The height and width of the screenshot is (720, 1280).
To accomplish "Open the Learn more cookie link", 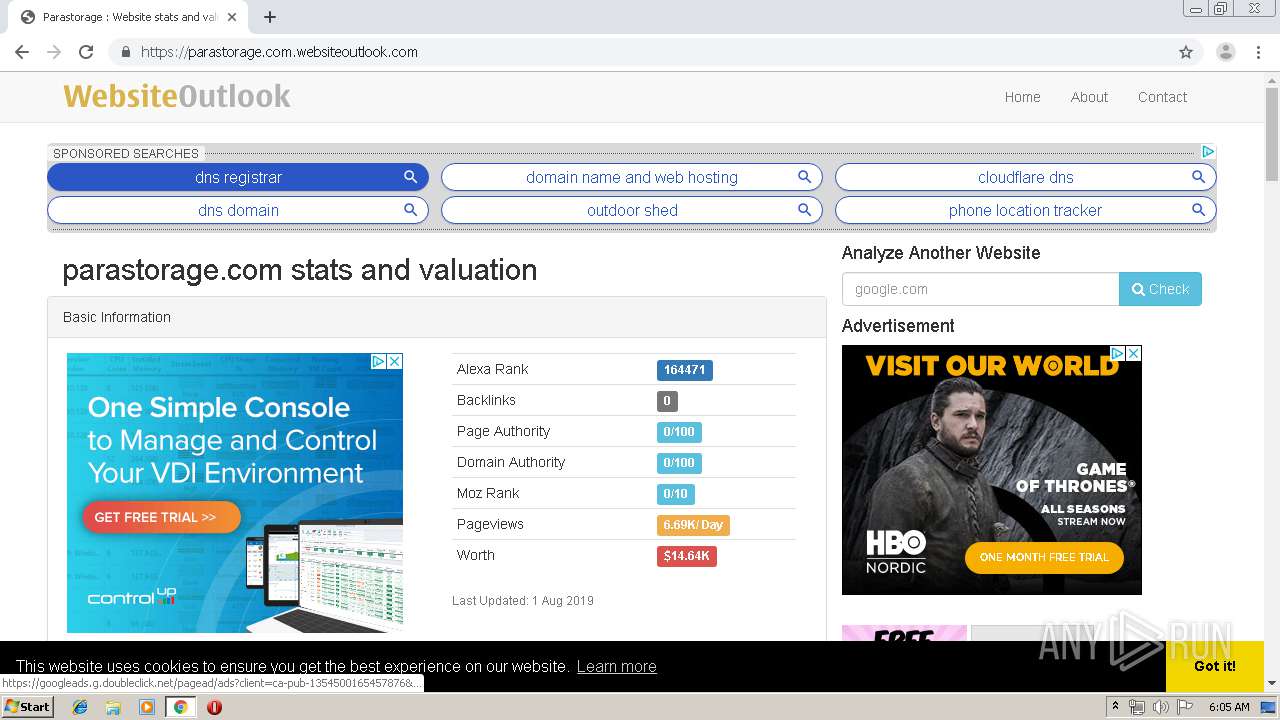I will click(616, 666).
